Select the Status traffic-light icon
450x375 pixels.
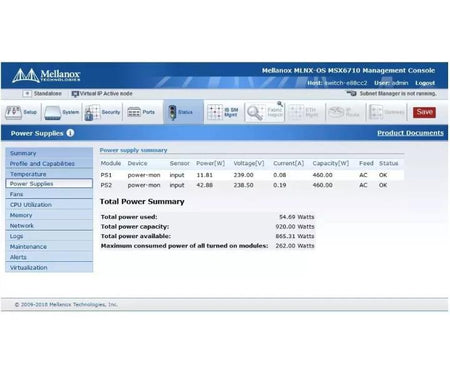tap(172, 112)
